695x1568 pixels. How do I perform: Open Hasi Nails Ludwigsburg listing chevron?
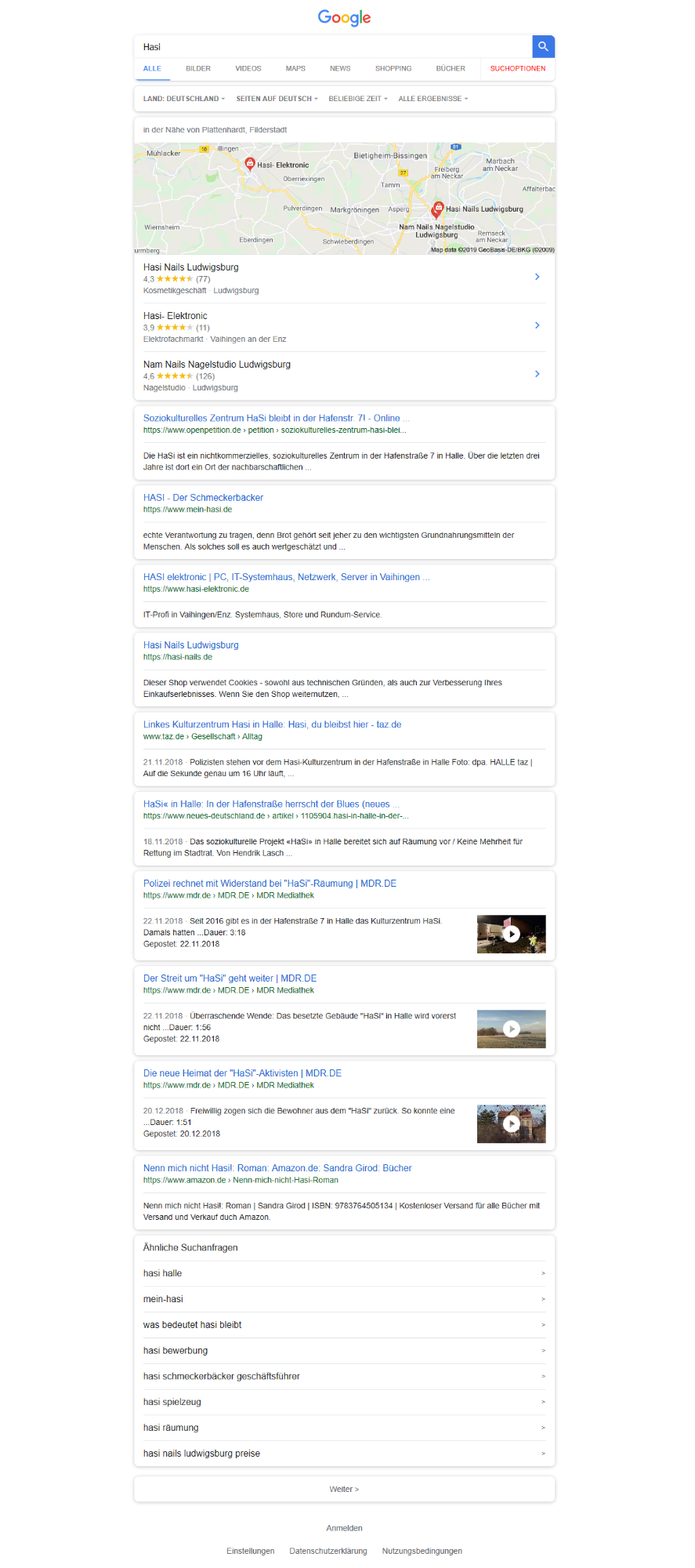[x=537, y=277]
